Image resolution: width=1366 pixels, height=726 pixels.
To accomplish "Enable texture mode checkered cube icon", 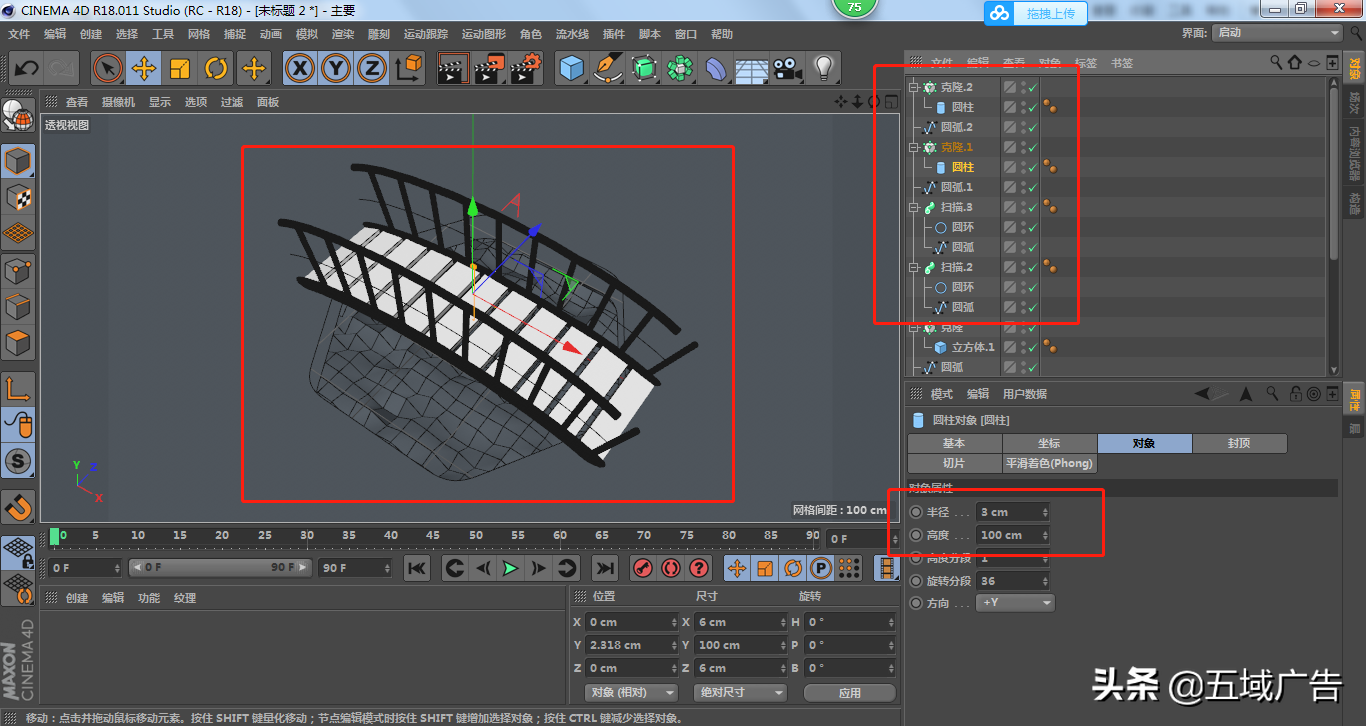I will (18, 198).
